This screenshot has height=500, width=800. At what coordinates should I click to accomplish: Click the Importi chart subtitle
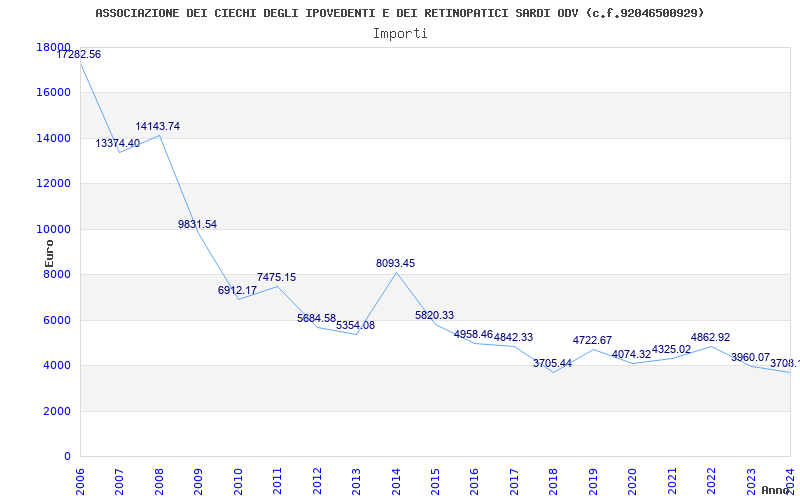tap(400, 34)
